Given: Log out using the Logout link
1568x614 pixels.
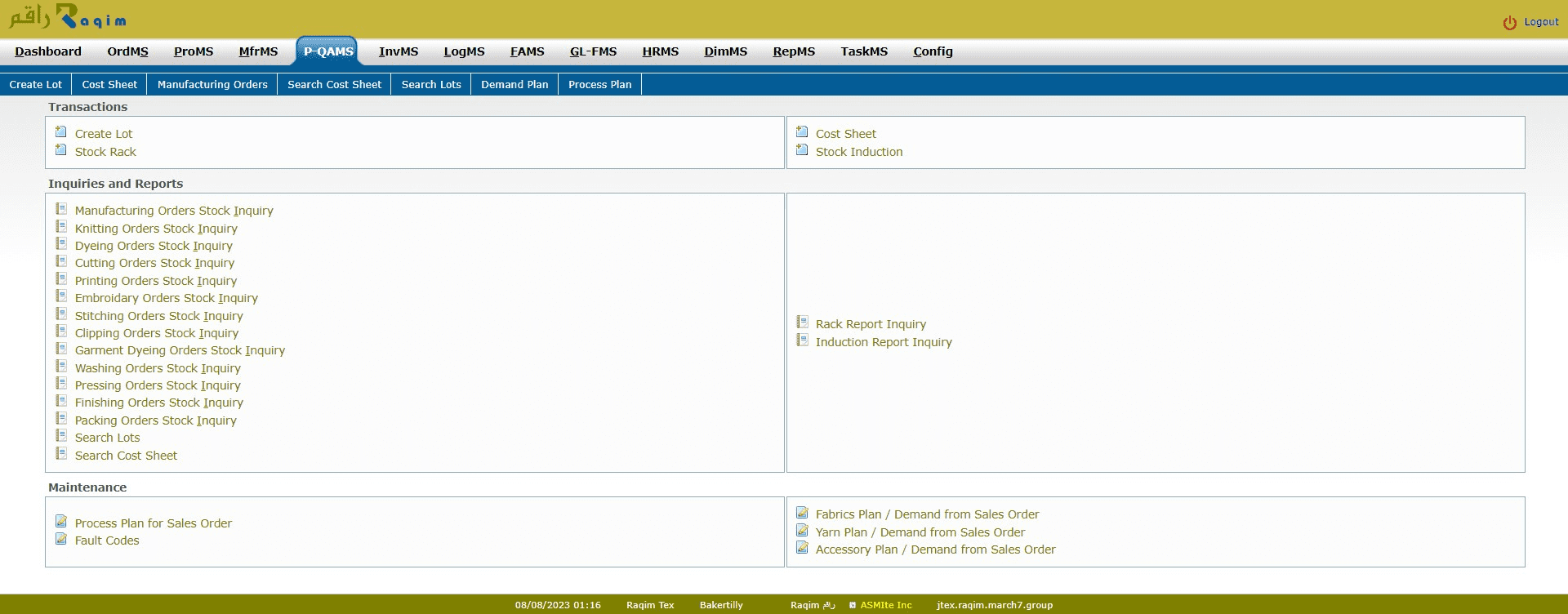Looking at the screenshot, I should point(1541,22).
